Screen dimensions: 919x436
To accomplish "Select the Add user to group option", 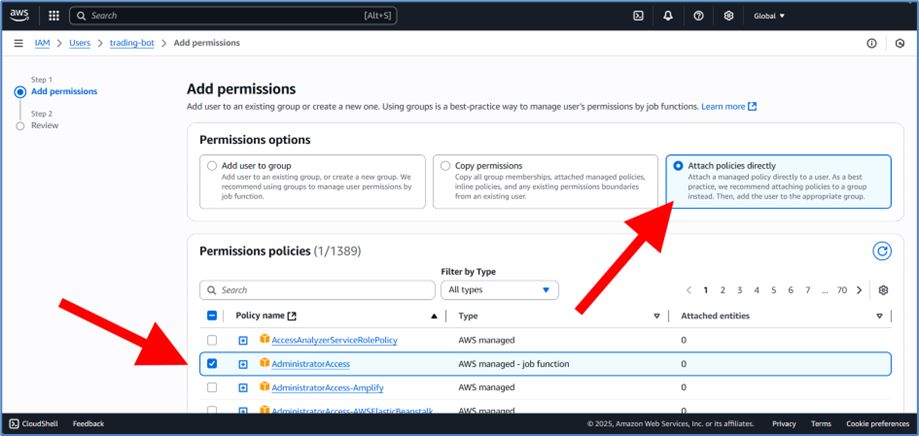I will click(211, 166).
